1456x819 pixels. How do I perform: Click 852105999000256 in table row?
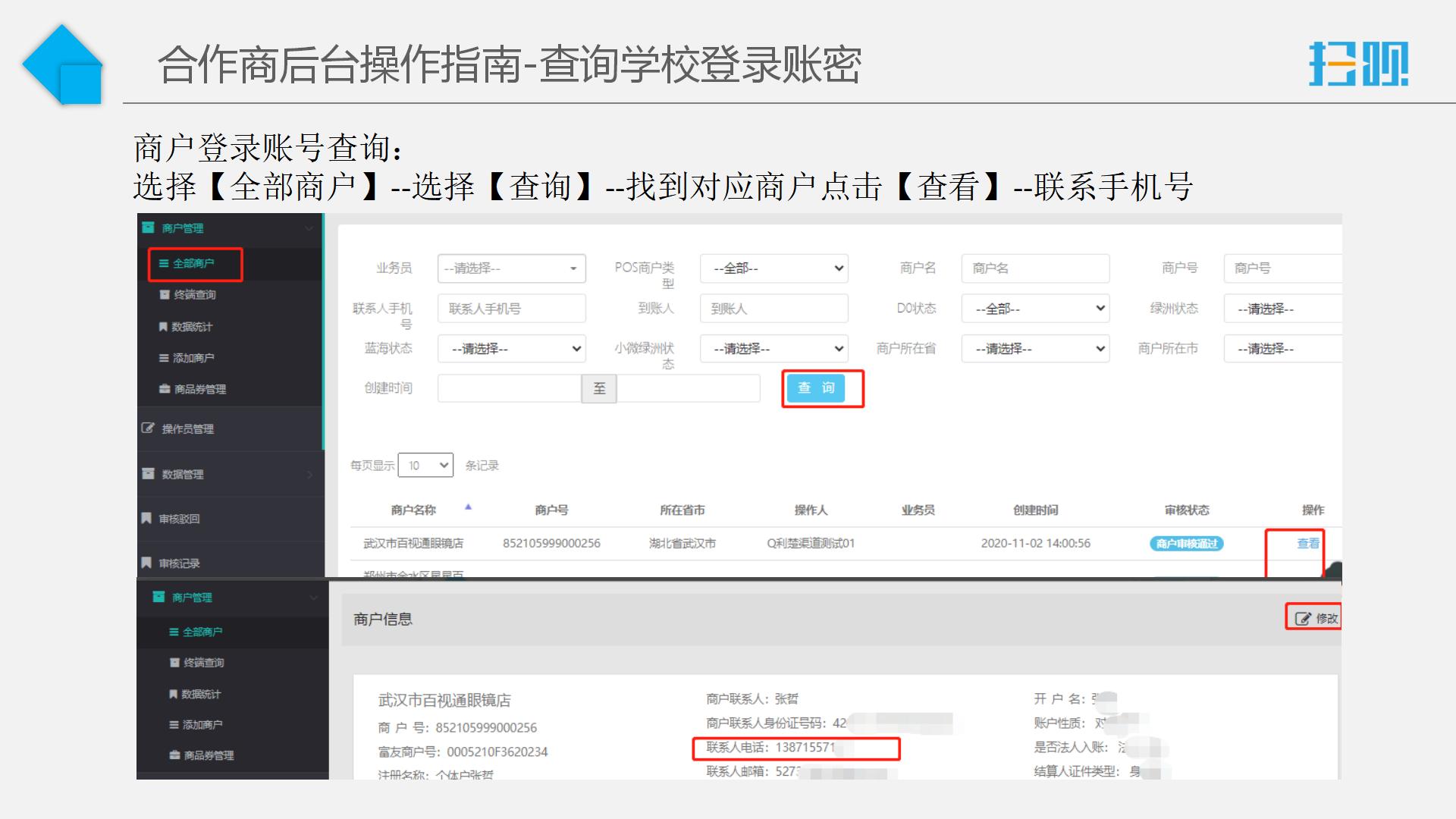[551, 544]
